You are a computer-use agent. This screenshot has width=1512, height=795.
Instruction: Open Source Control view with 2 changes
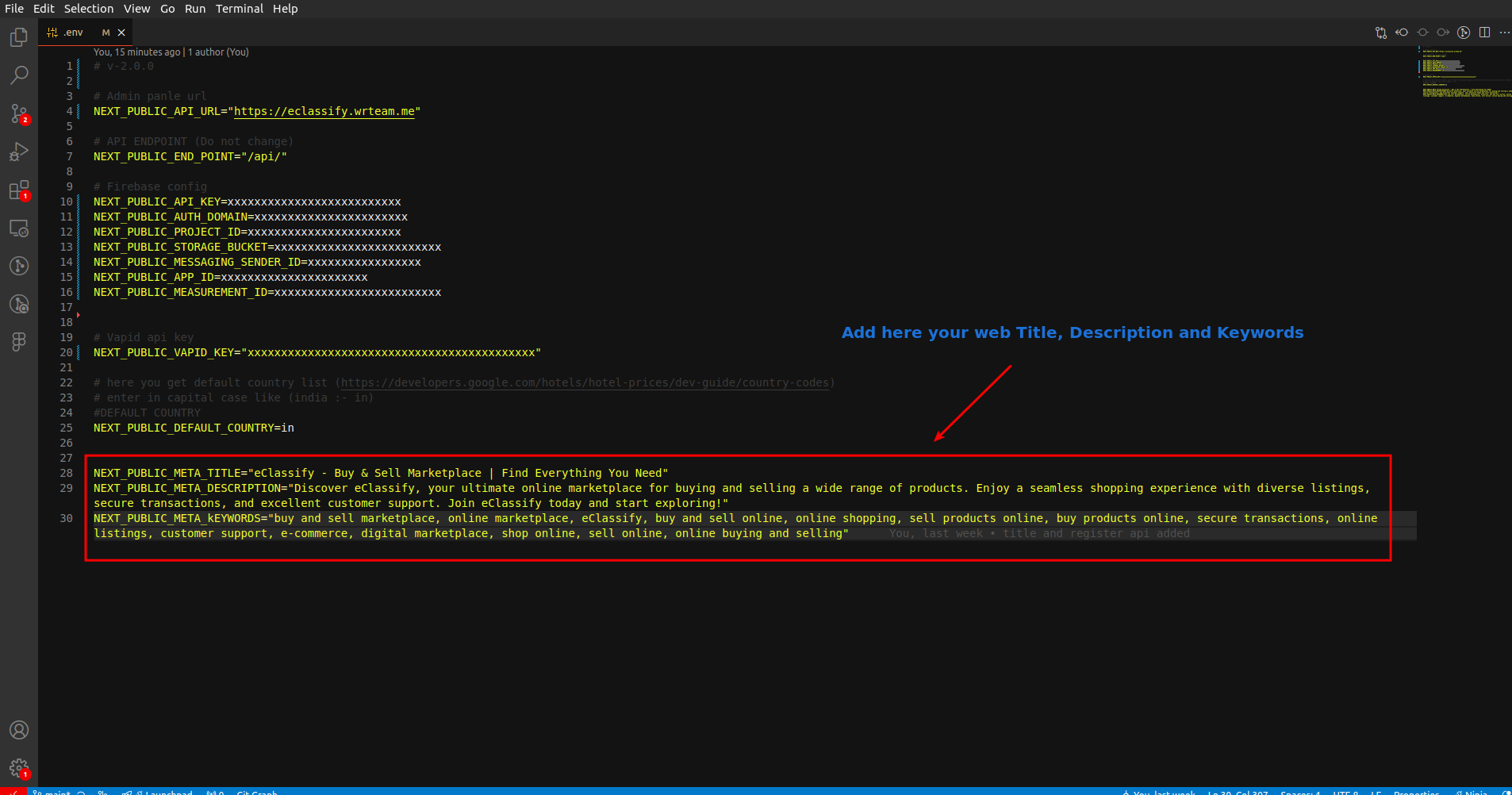coord(19,113)
